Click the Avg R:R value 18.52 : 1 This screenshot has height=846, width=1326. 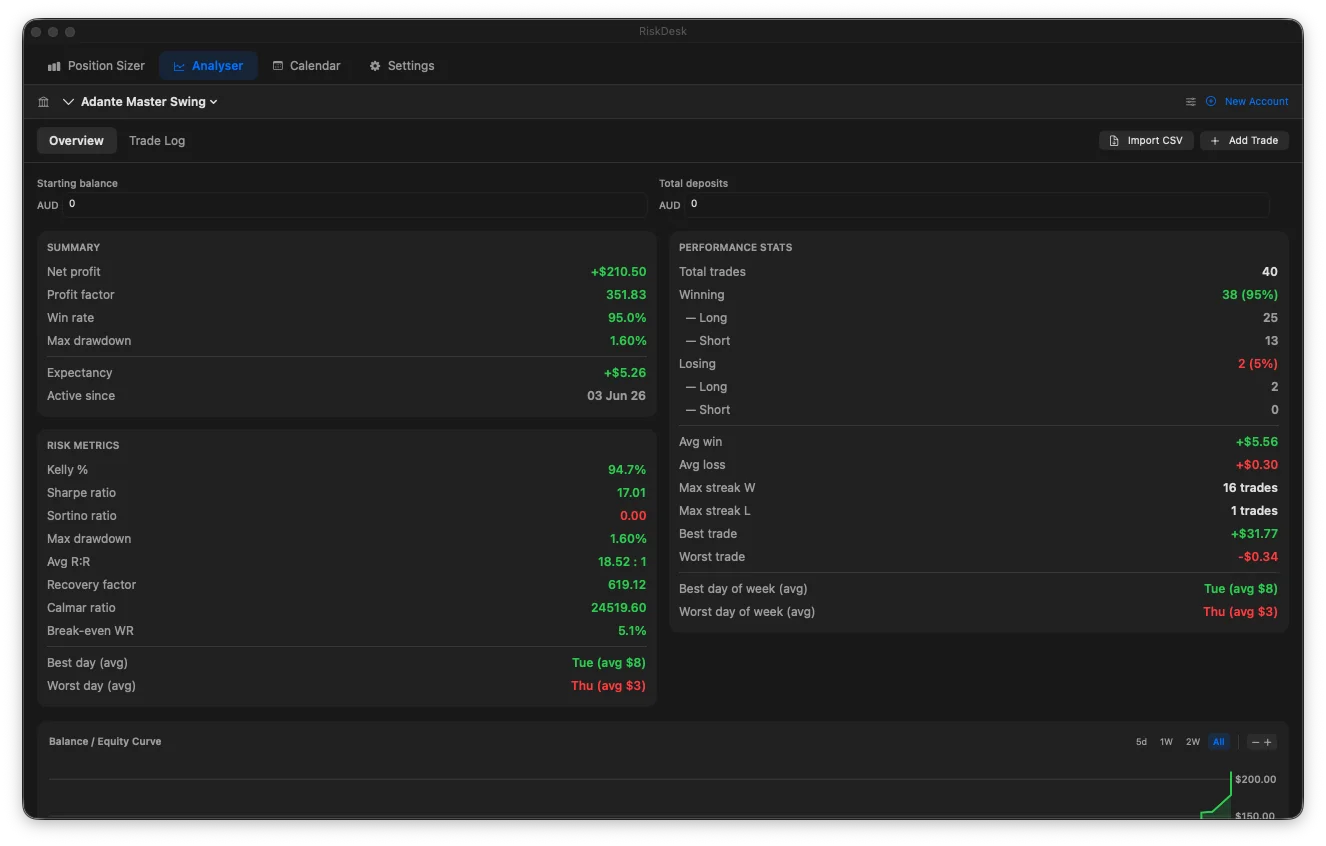(x=622, y=562)
